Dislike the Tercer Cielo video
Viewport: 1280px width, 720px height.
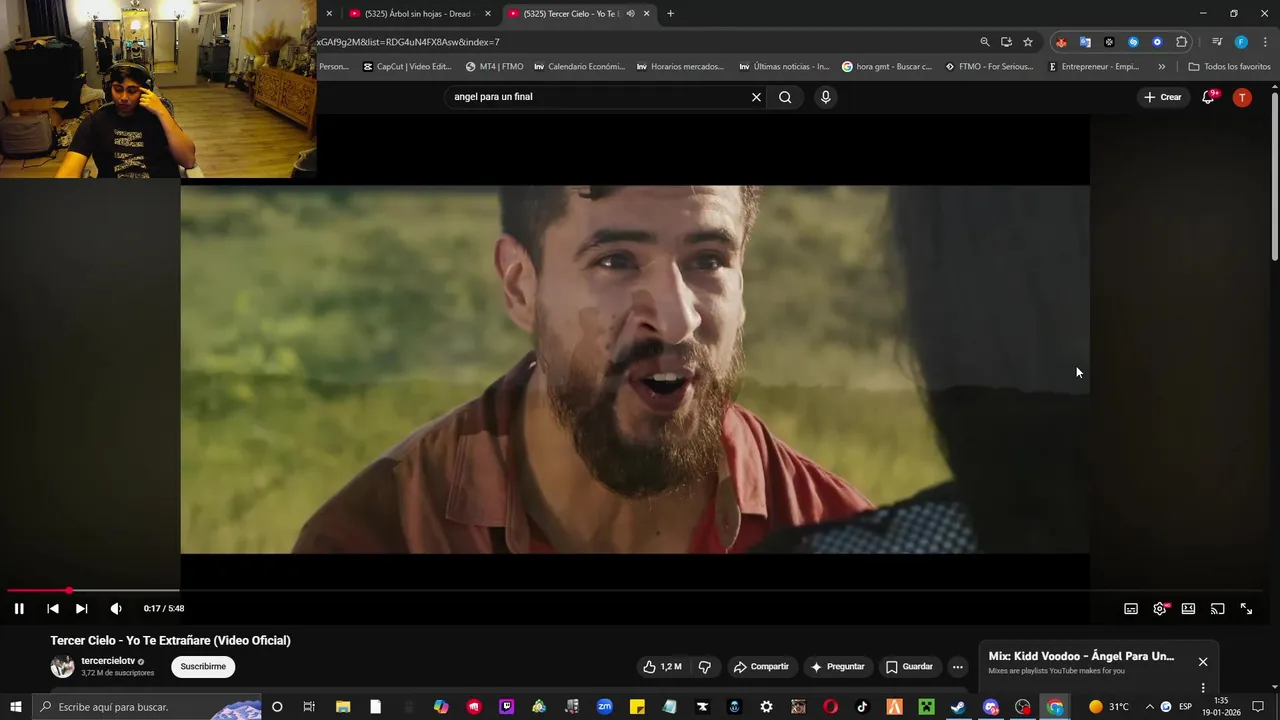pyautogui.click(x=705, y=667)
